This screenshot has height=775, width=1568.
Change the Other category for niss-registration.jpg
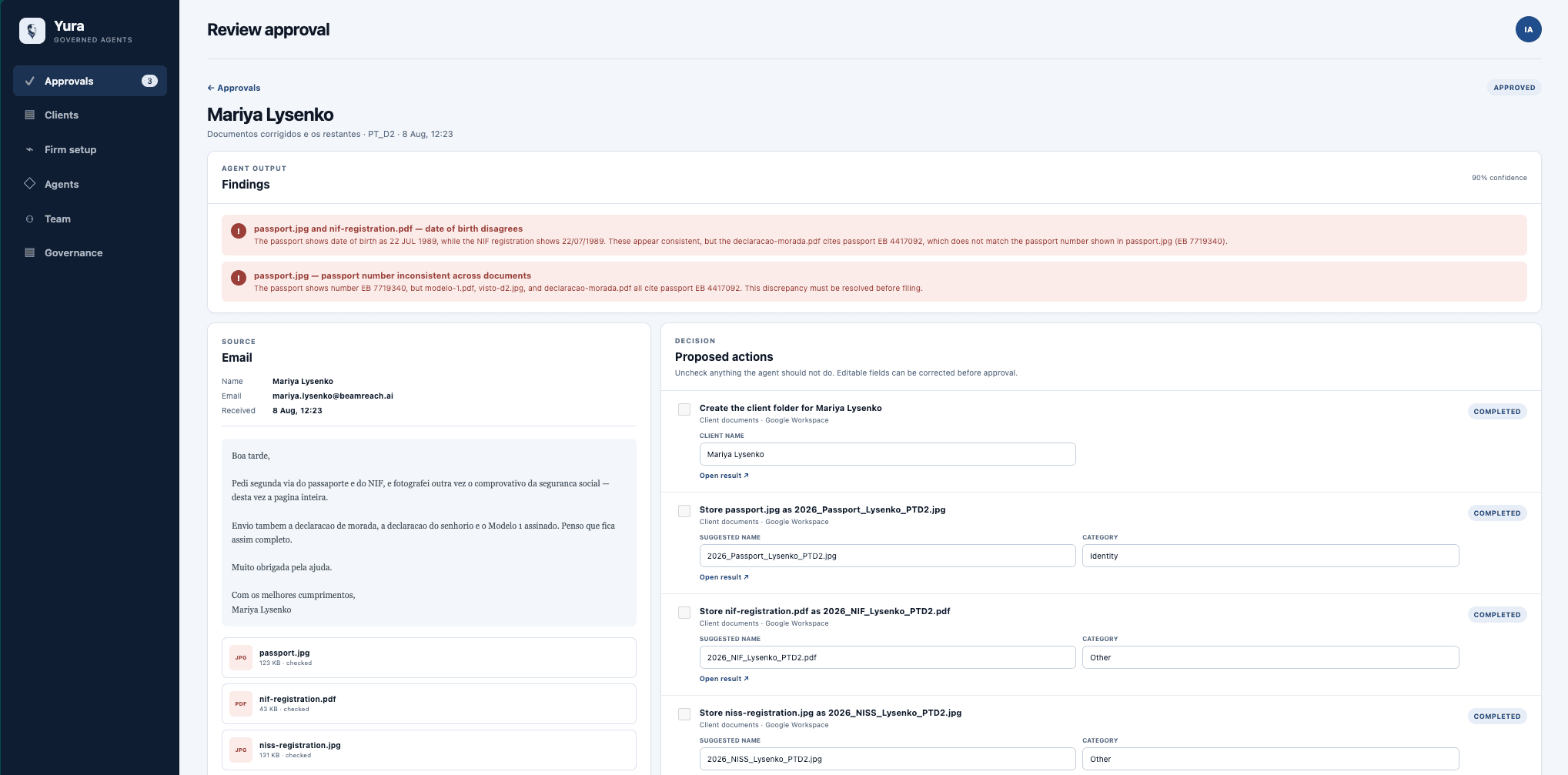click(x=1271, y=759)
